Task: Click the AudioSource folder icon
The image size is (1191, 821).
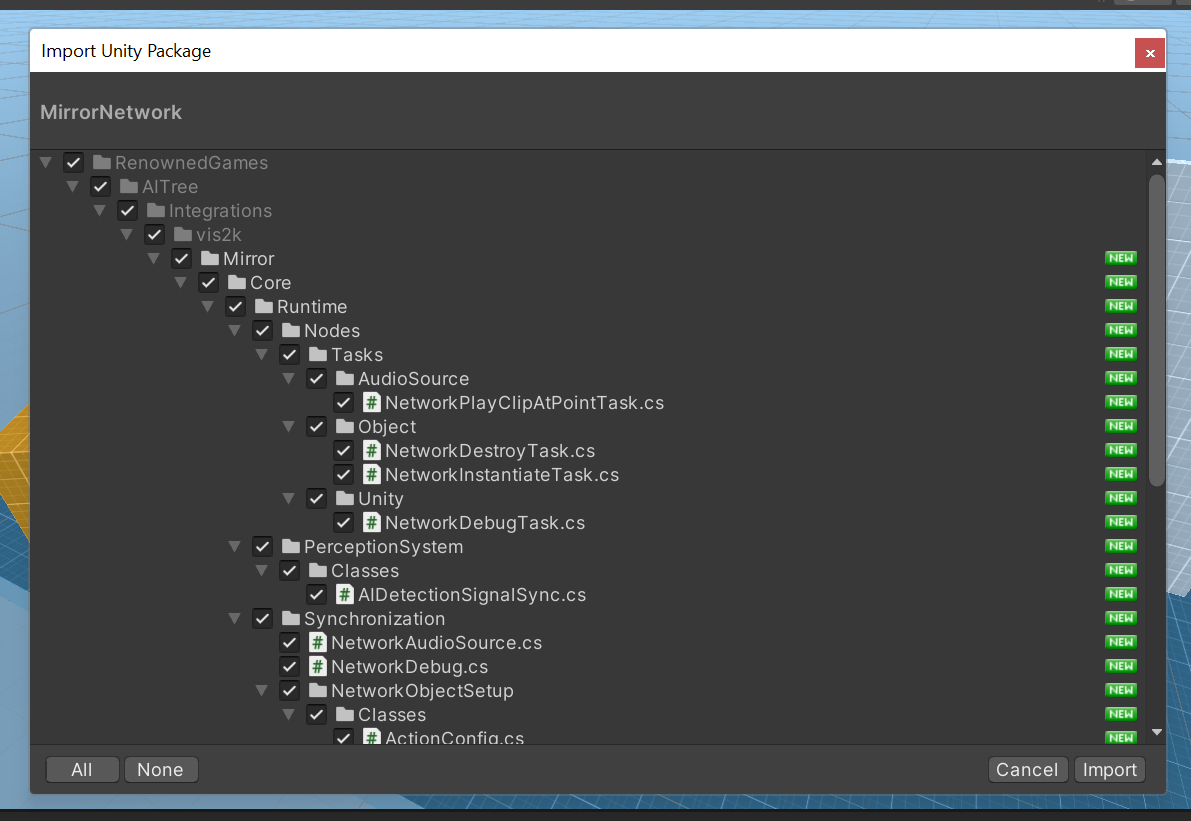Action: coord(344,379)
